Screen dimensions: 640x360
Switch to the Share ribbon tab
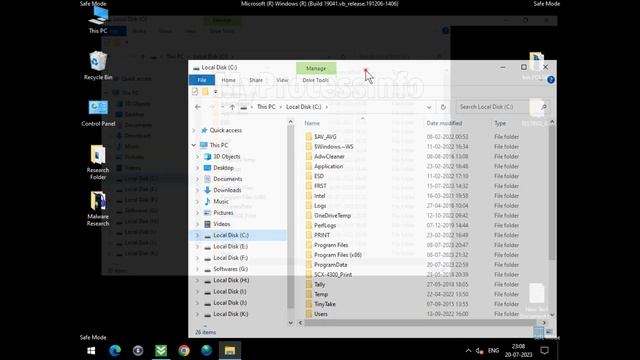click(256, 80)
